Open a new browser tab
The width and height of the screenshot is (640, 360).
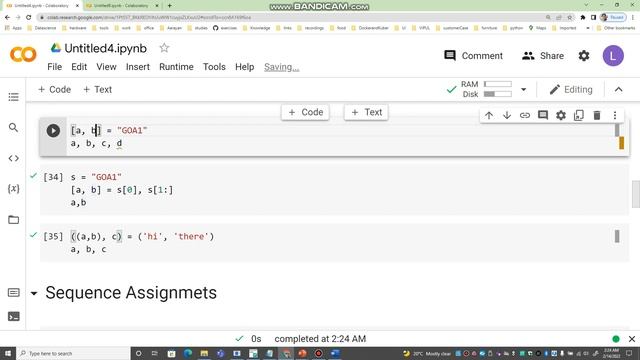[x=169, y=6]
